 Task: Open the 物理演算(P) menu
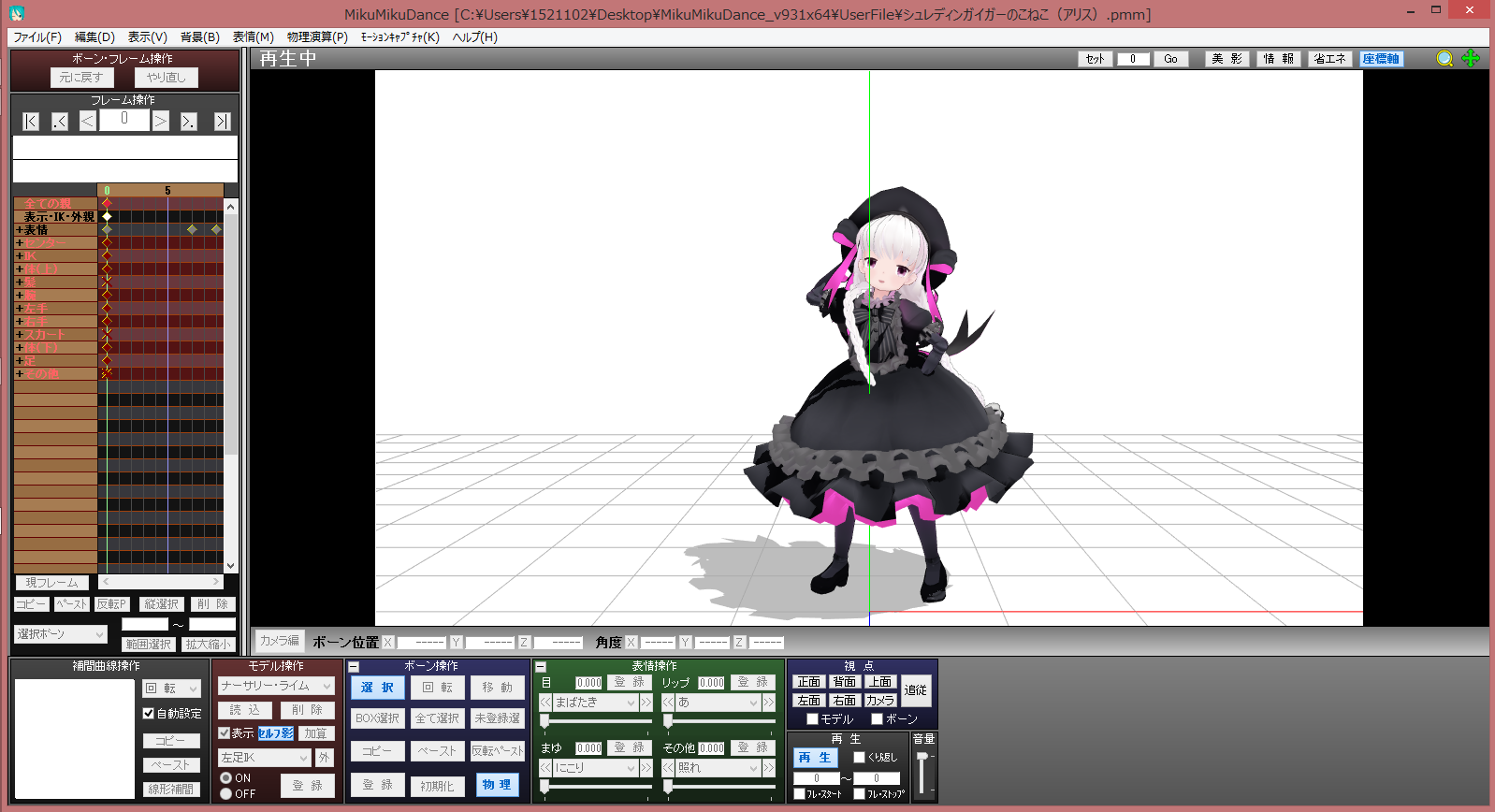317,37
